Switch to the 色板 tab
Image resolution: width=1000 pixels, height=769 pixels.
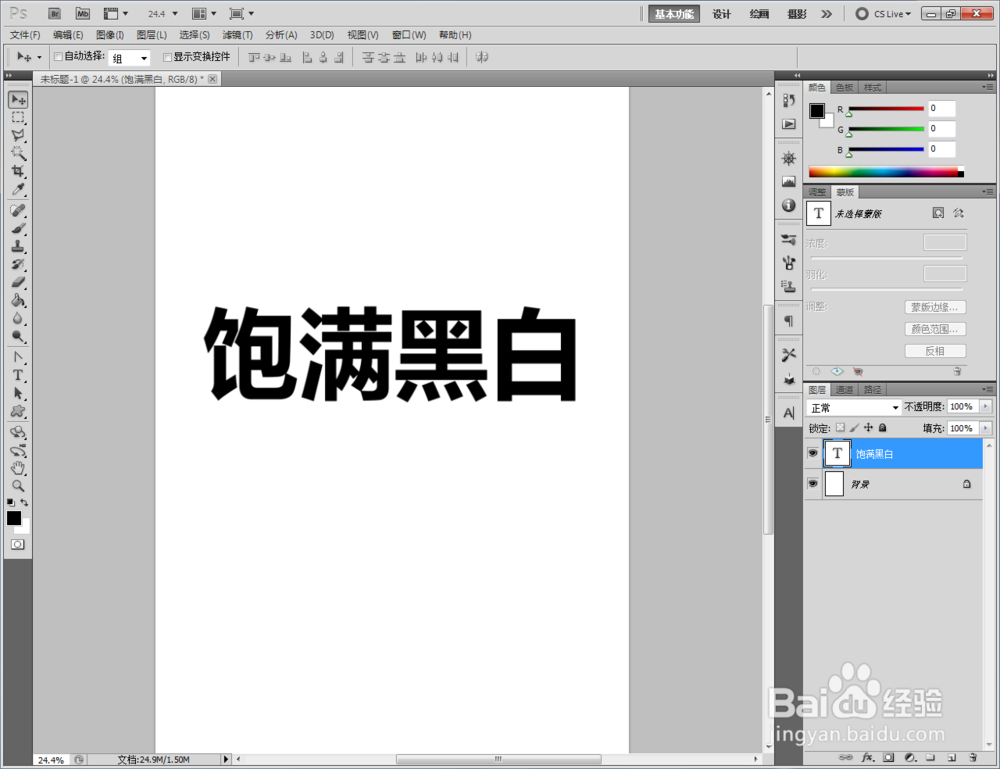[x=844, y=87]
